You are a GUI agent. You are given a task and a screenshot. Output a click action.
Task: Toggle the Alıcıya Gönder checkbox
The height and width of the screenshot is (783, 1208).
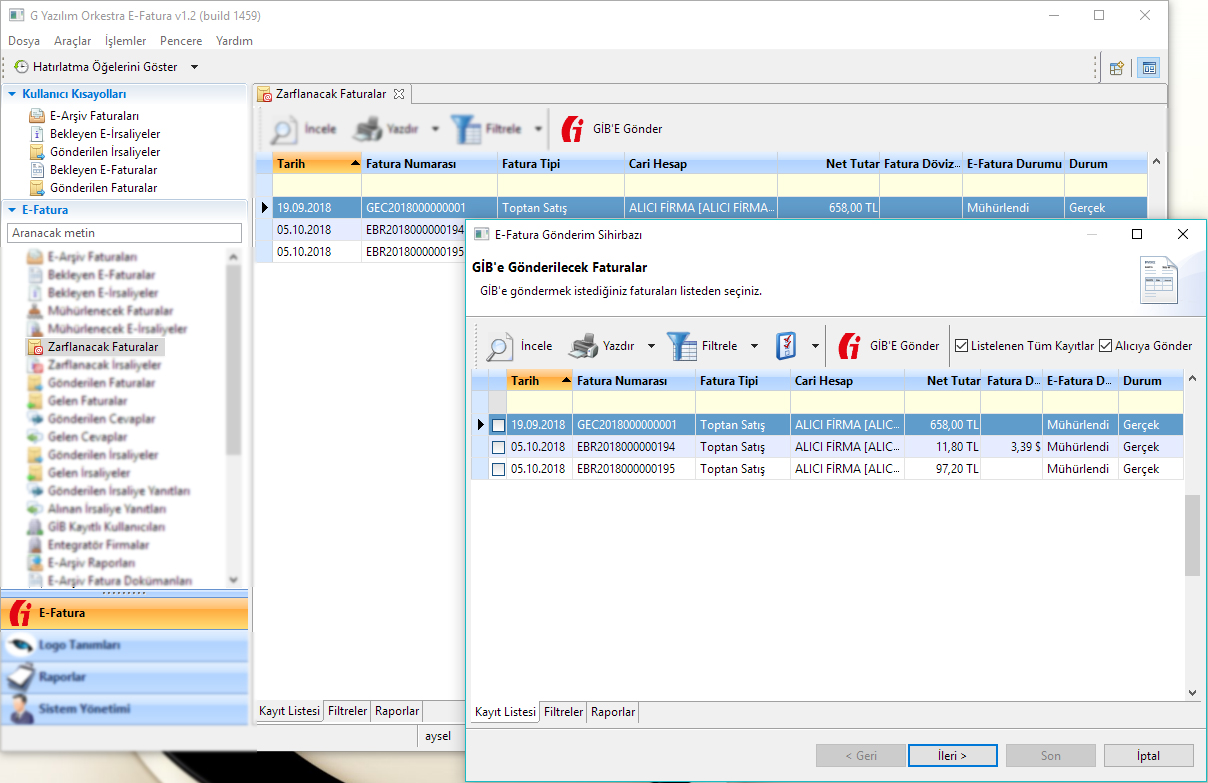click(x=1105, y=346)
